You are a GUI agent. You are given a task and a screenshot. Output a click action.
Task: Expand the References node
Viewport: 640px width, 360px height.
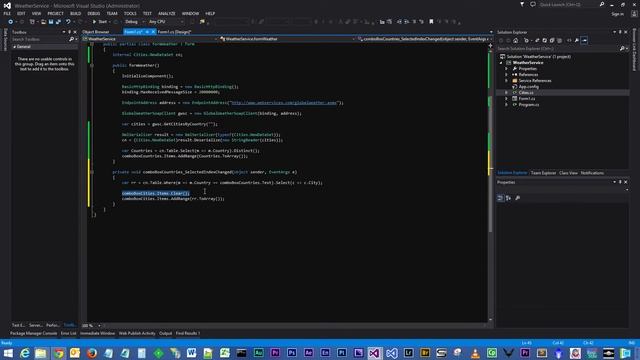[x=507, y=75]
